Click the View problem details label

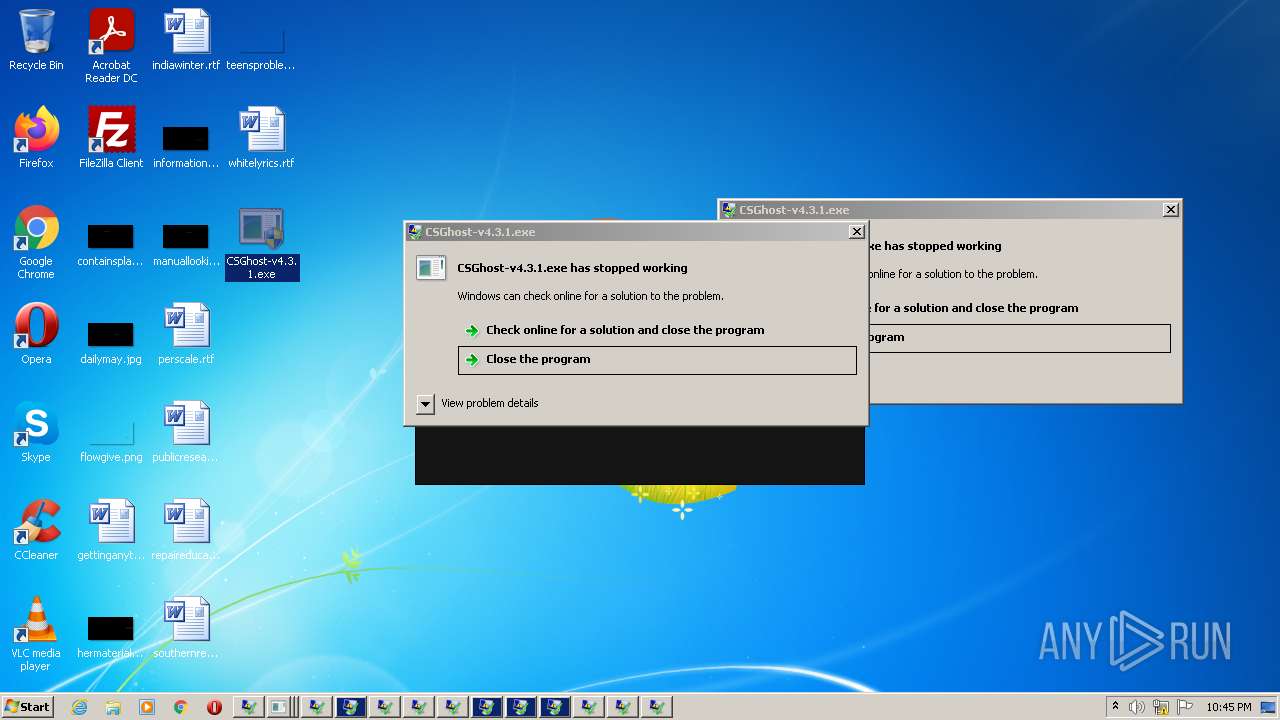[490, 403]
